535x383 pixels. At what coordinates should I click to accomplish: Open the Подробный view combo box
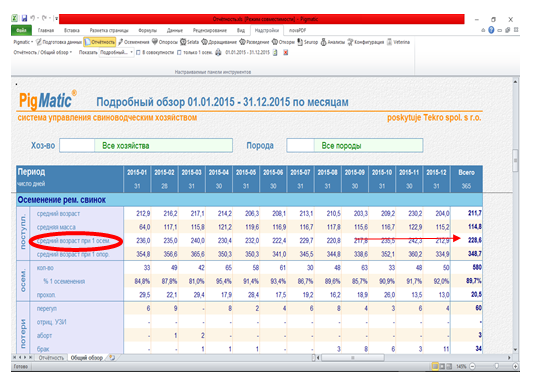click(x=116, y=52)
